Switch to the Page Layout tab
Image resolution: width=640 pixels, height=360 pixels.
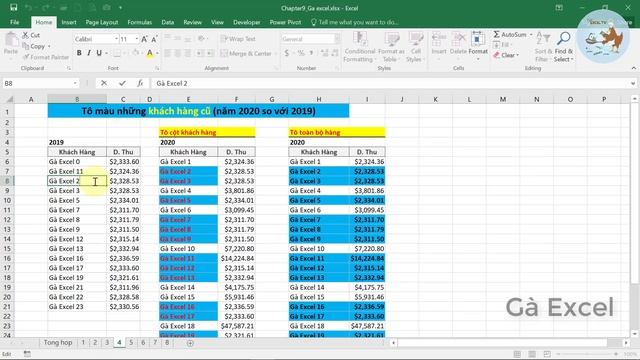click(x=102, y=22)
